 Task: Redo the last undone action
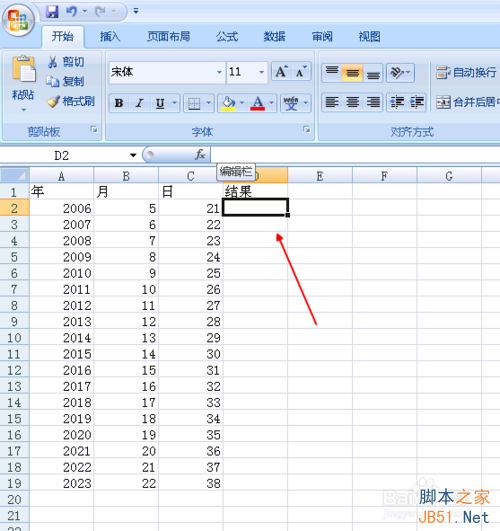[x=100, y=12]
